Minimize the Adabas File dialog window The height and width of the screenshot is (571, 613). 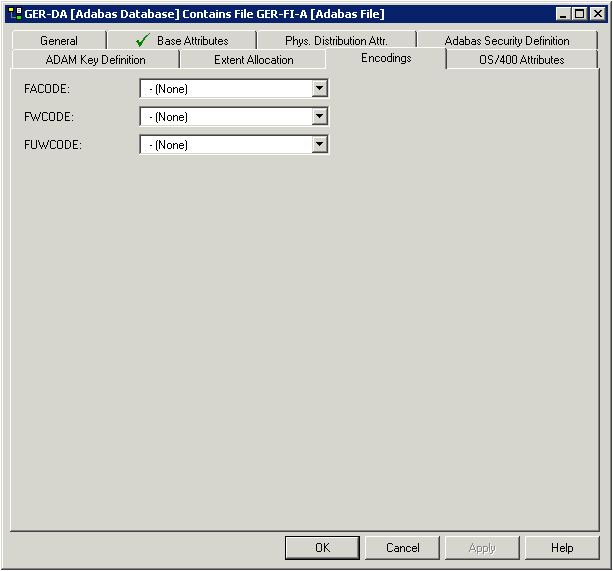pos(563,14)
